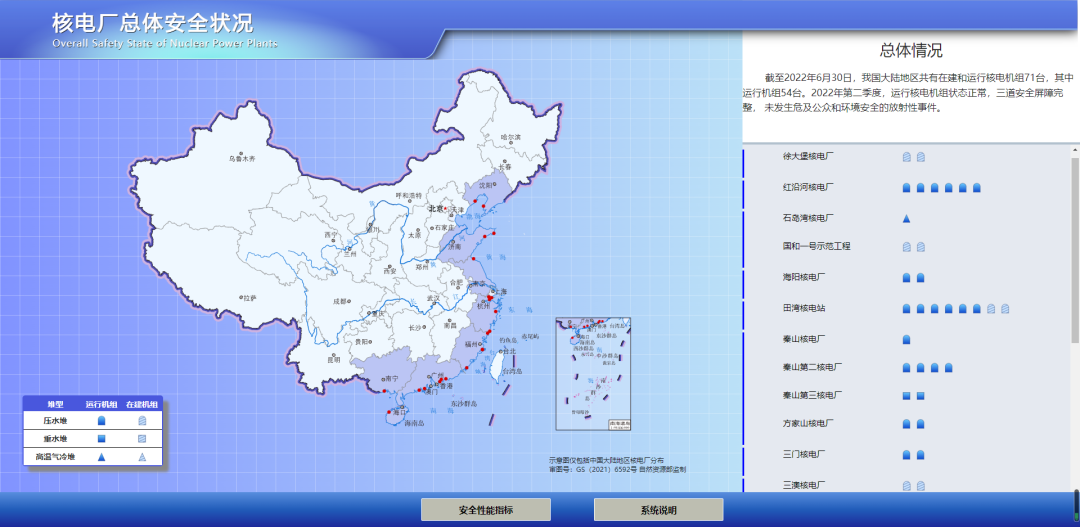Click second reactor icon of 海阳核电厂

pos(920,277)
